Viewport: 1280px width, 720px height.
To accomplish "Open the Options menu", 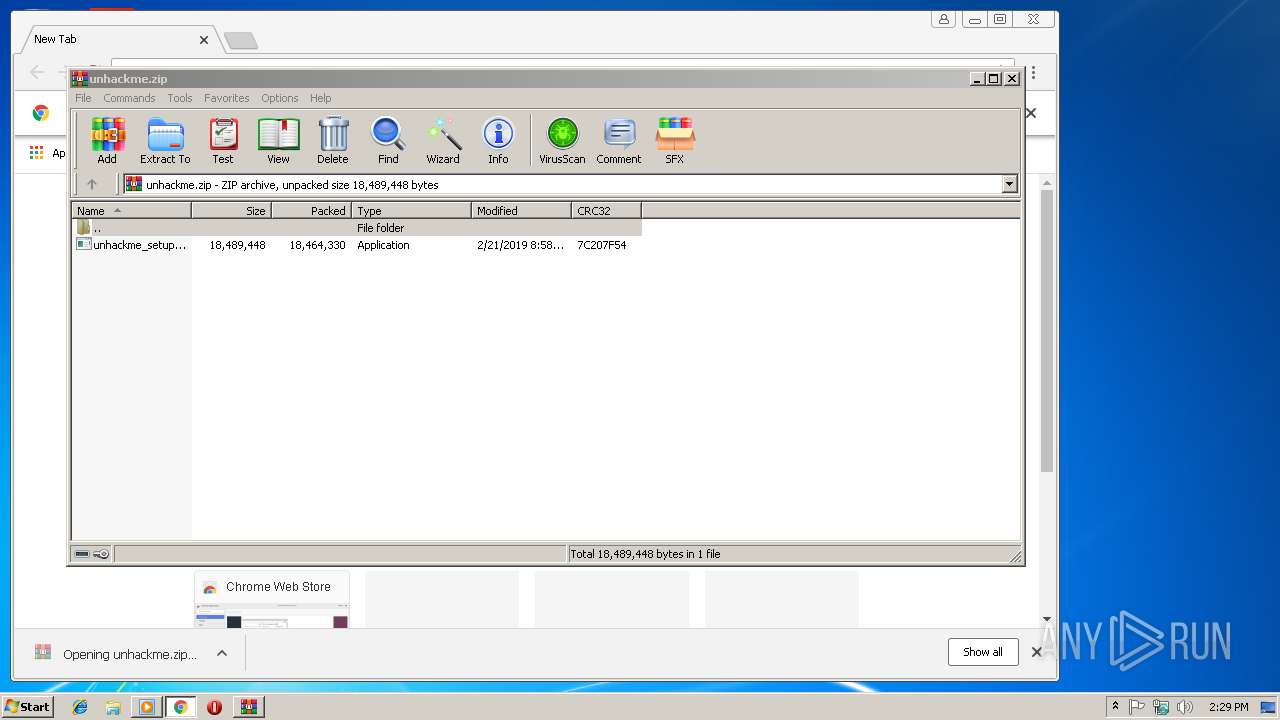I will 280,98.
